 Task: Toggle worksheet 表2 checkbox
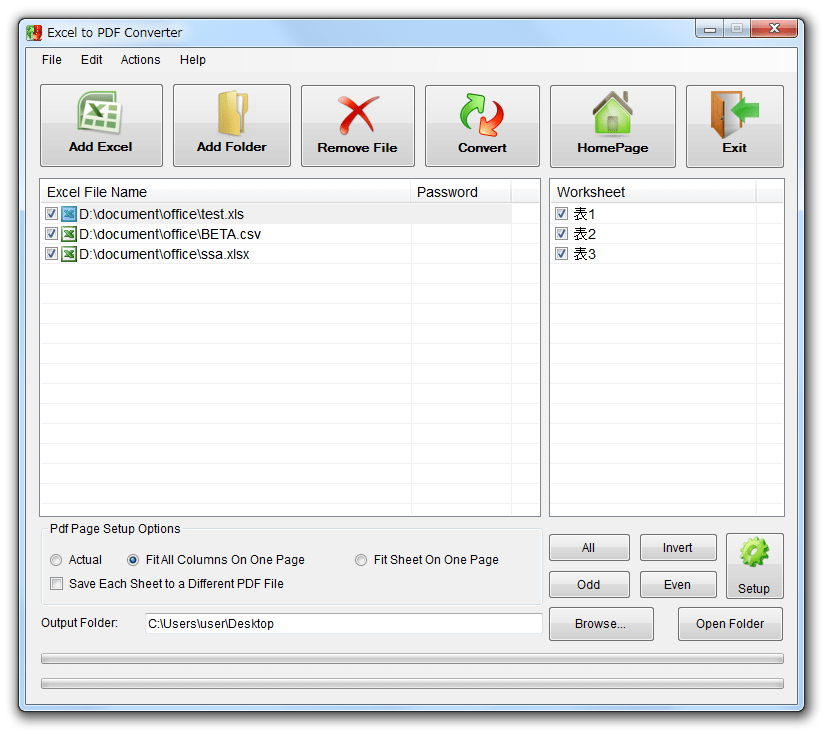click(562, 234)
